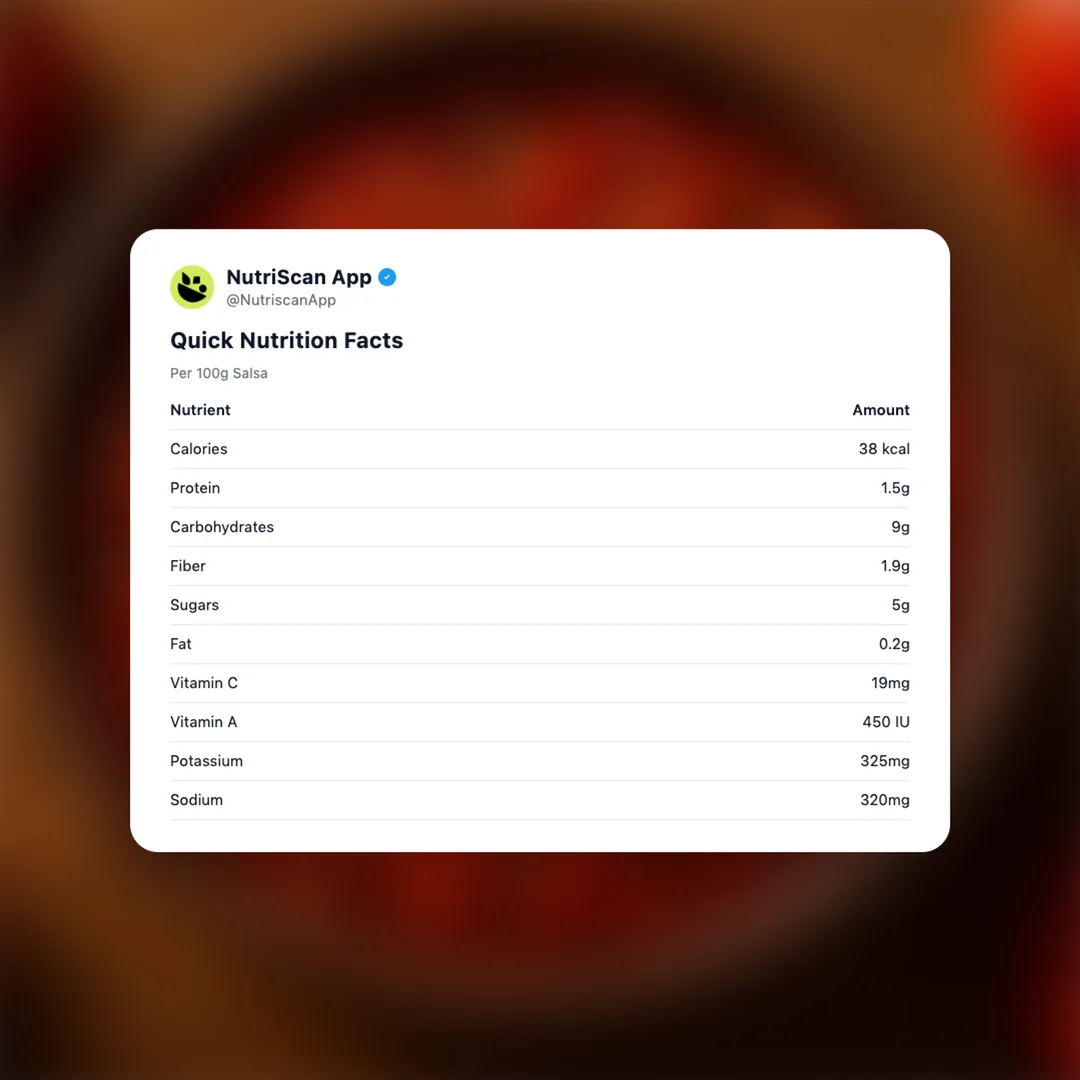Image resolution: width=1080 pixels, height=1080 pixels.
Task: Select the Vitamin C row label
Action: click(204, 683)
